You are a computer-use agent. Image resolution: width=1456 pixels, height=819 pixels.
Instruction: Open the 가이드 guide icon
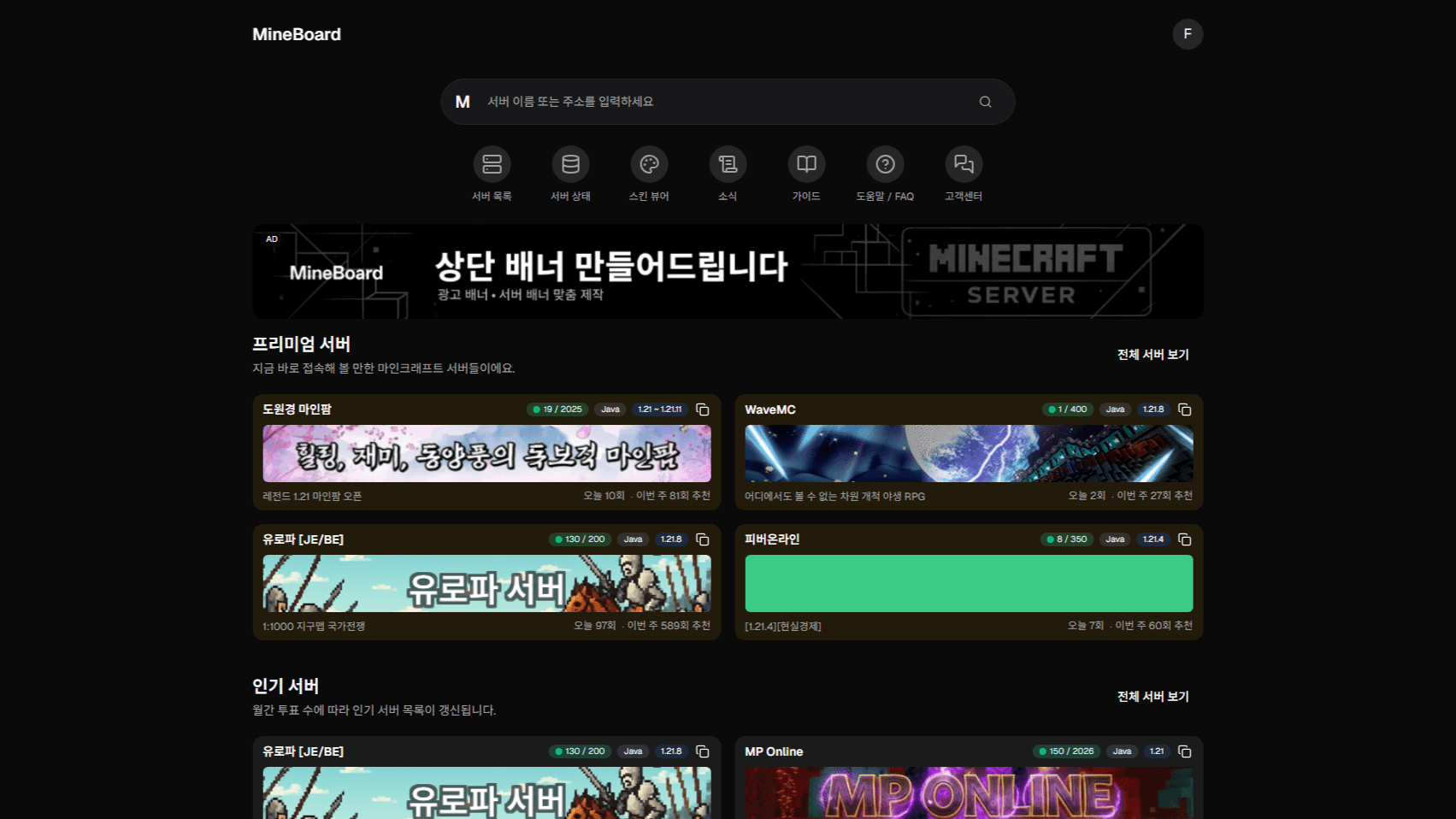click(x=806, y=165)
